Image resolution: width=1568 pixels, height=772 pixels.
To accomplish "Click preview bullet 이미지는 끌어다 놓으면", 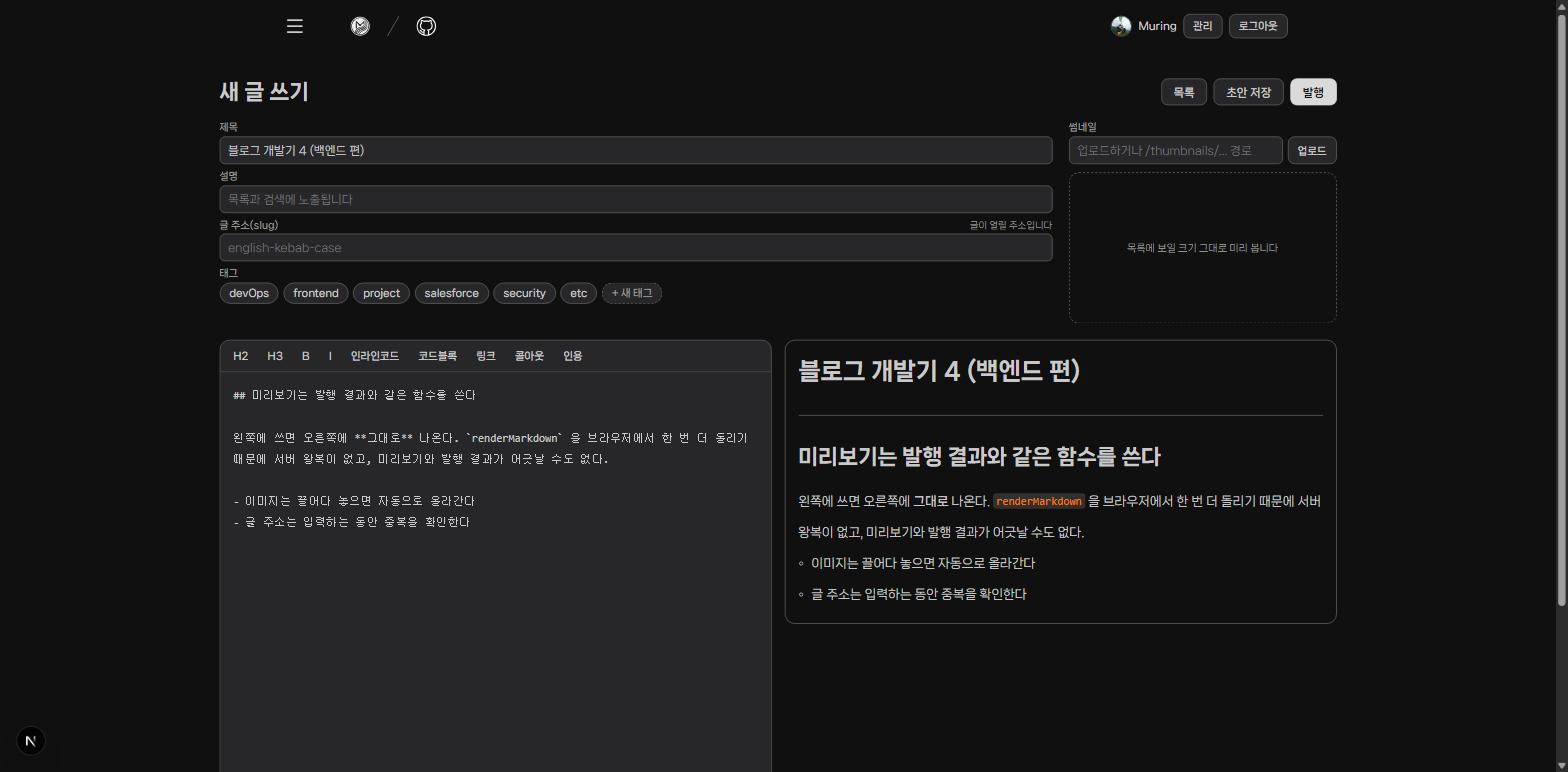I will pos(923,563).
